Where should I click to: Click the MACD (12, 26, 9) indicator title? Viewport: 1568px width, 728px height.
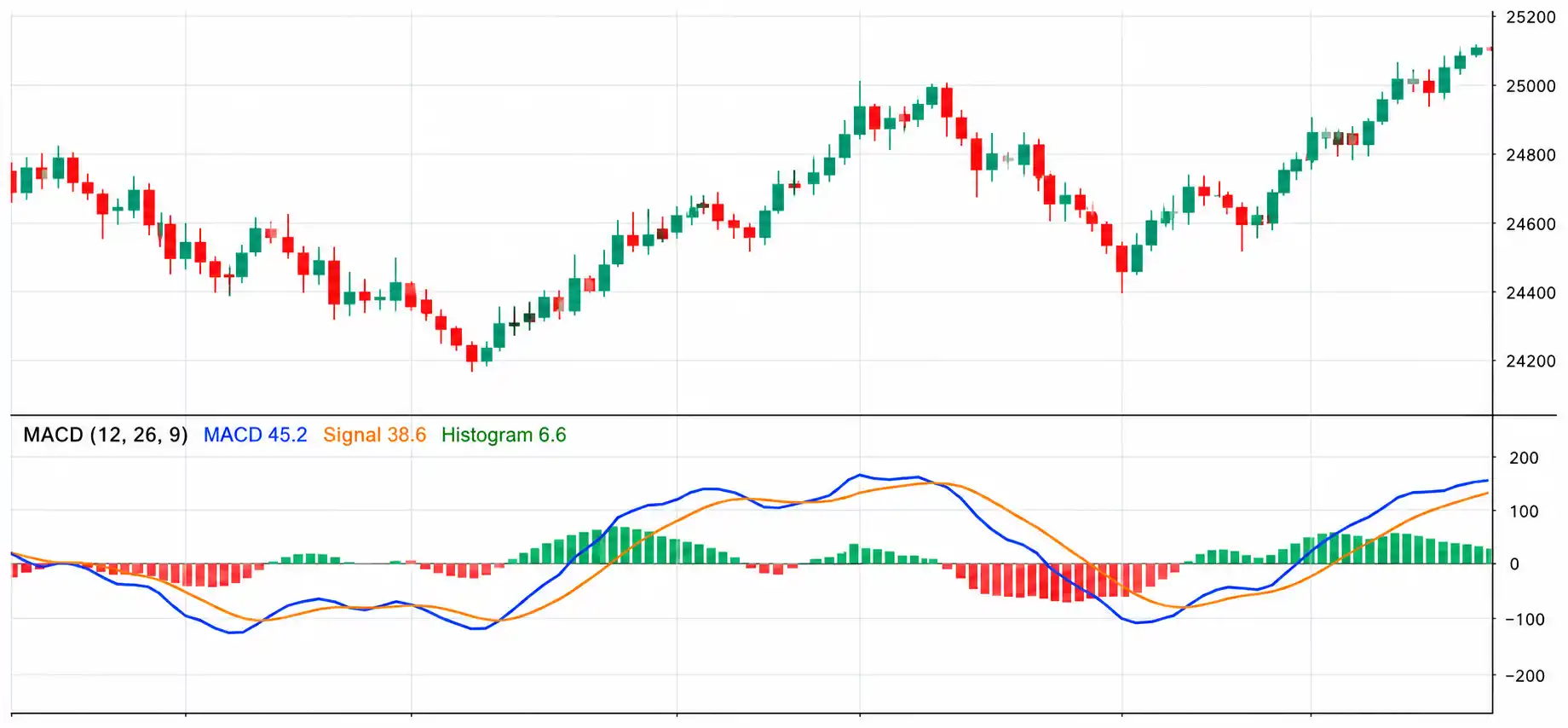106,435
